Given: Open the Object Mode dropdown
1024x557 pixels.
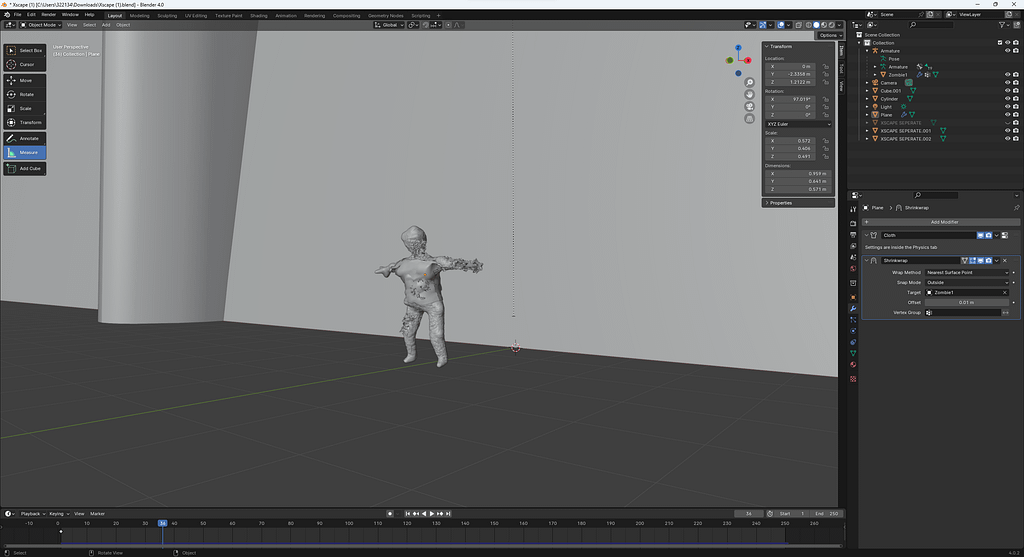Looking at the screenshot, I should pos(41,25).
